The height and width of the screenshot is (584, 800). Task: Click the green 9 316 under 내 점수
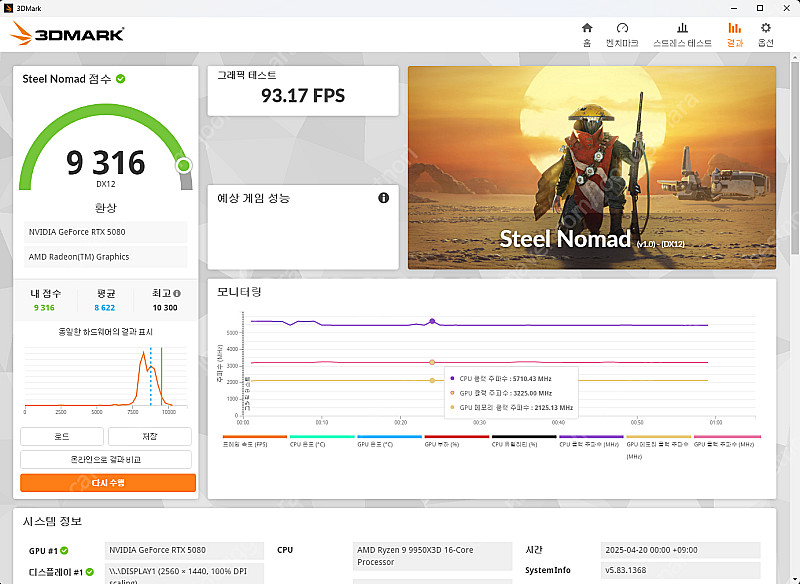44,308
